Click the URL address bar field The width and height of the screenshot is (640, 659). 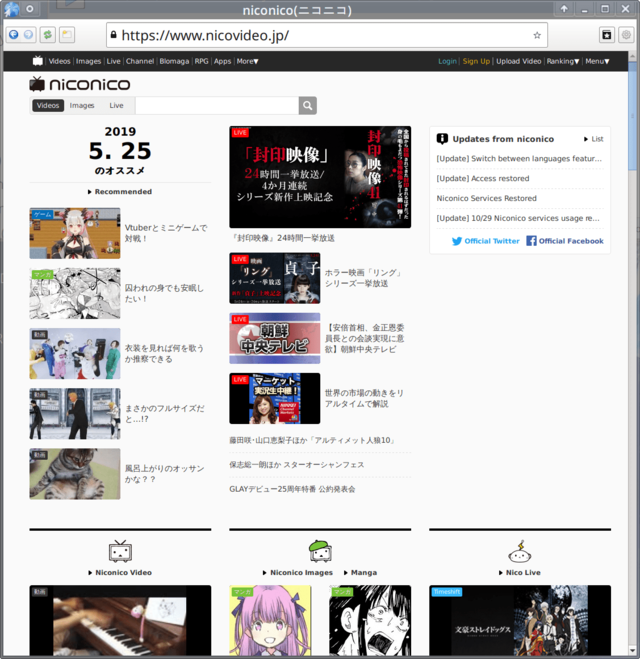pyautogui.click(x=327, y=35)
